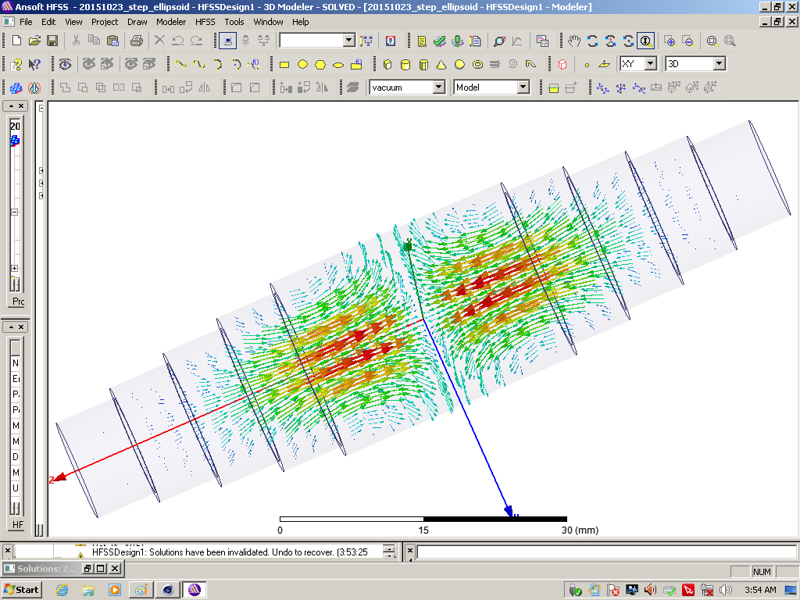The image size is (800, 600).
Task: Open the XY drawing plane dropdown
Action: coord(650,64)
